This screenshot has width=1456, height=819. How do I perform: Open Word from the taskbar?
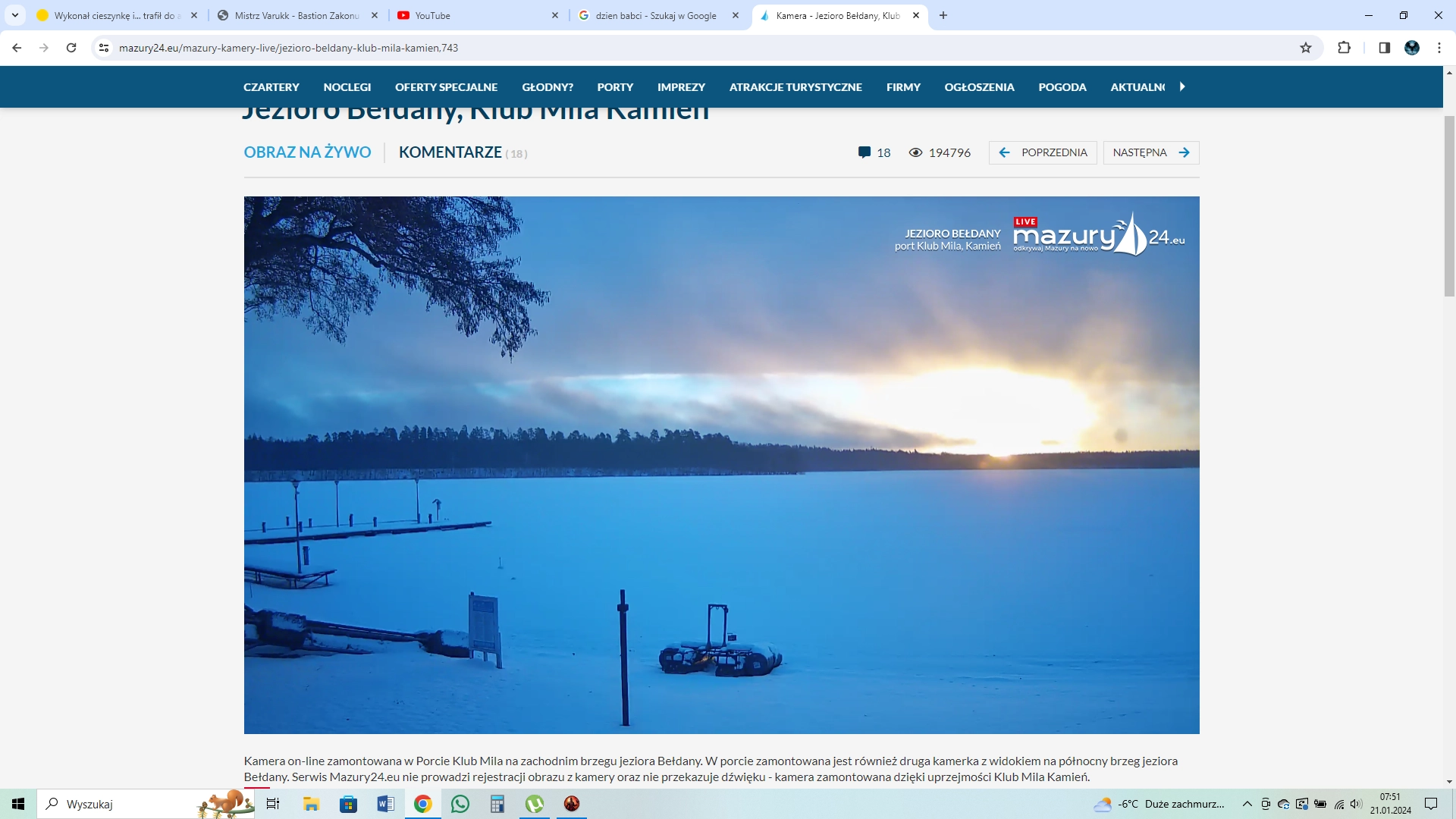pyautogui.click(x=385, y=804)
